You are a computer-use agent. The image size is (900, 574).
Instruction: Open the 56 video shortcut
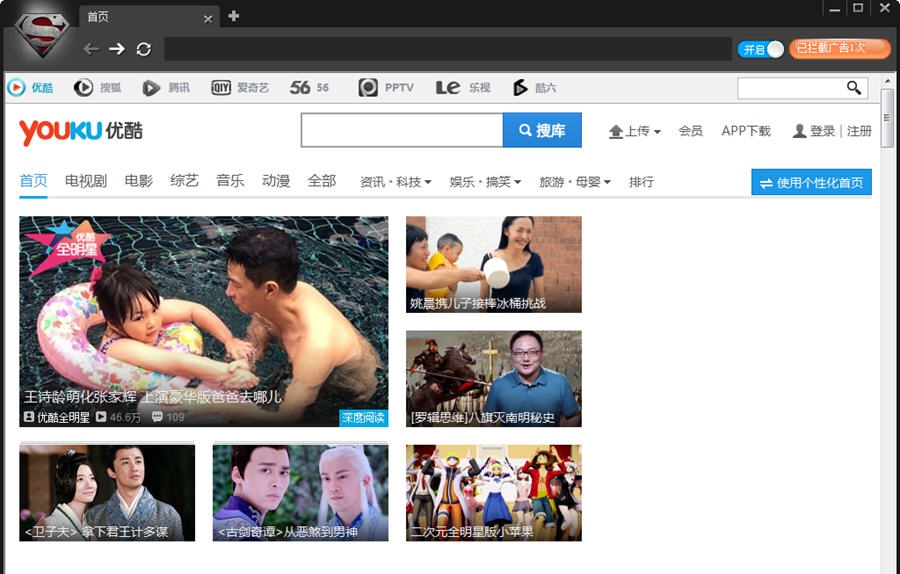pos(309,87)
